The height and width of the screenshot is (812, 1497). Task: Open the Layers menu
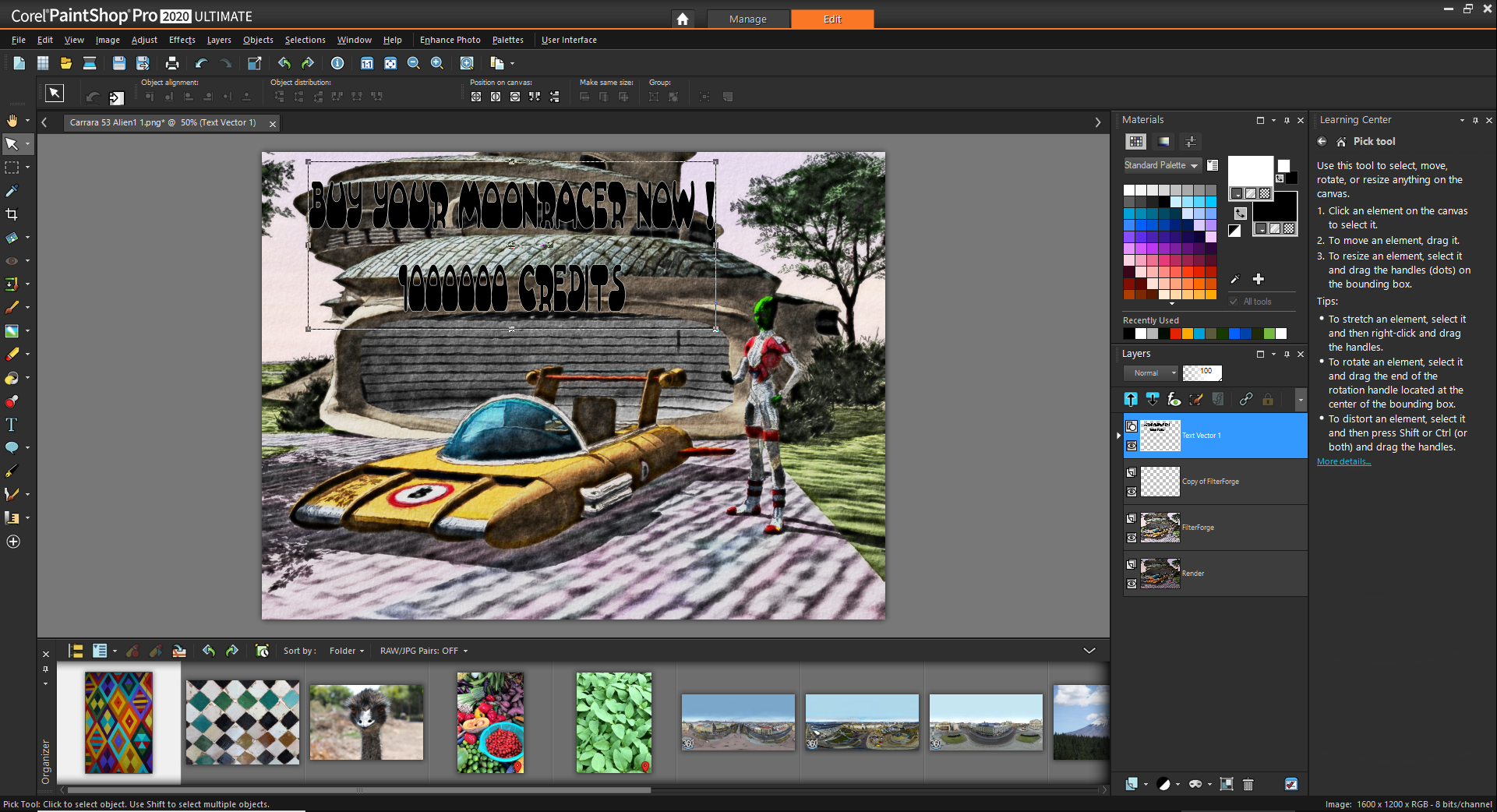219,40
